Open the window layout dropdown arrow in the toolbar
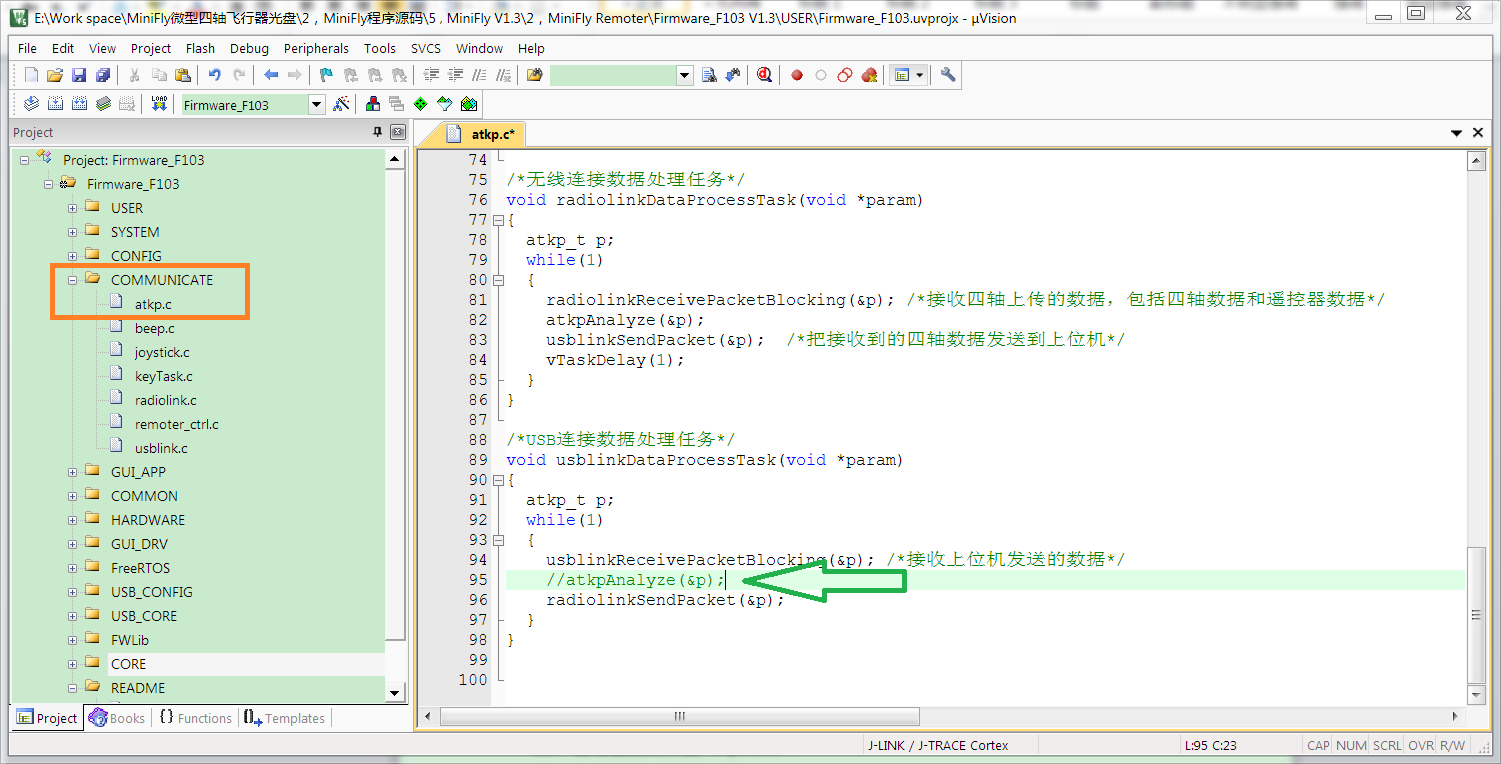The width and height of the screenshot is (1501, 764). tap(919, 75)
